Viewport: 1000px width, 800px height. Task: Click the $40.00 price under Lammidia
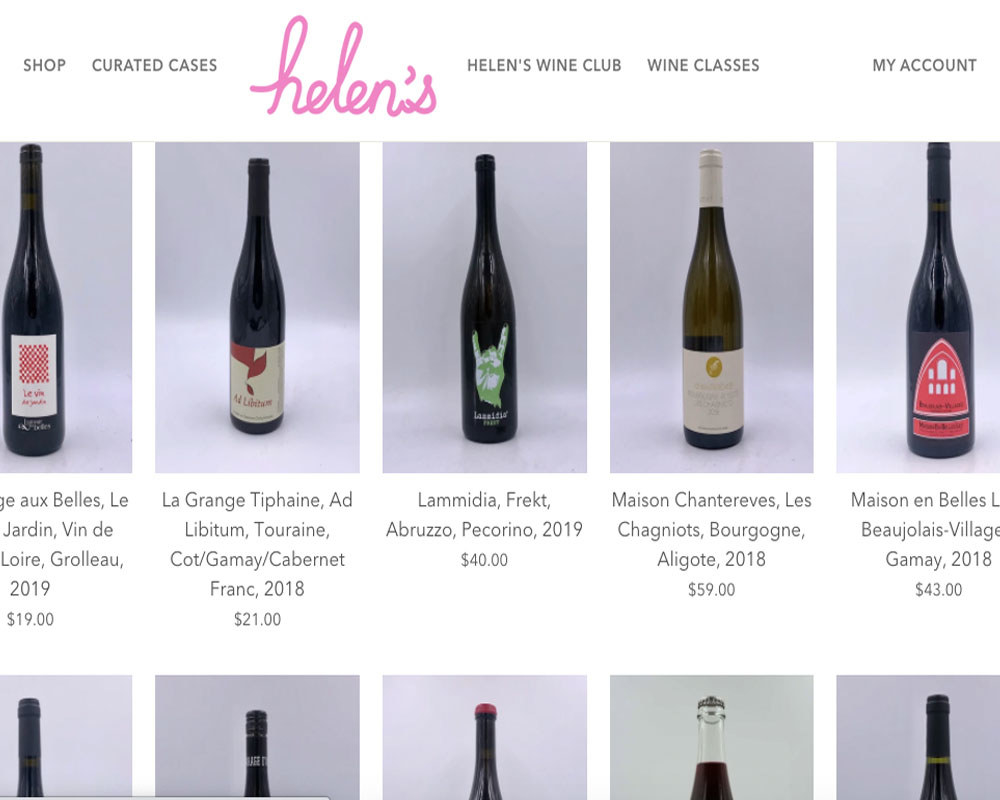tap(485, 560)
